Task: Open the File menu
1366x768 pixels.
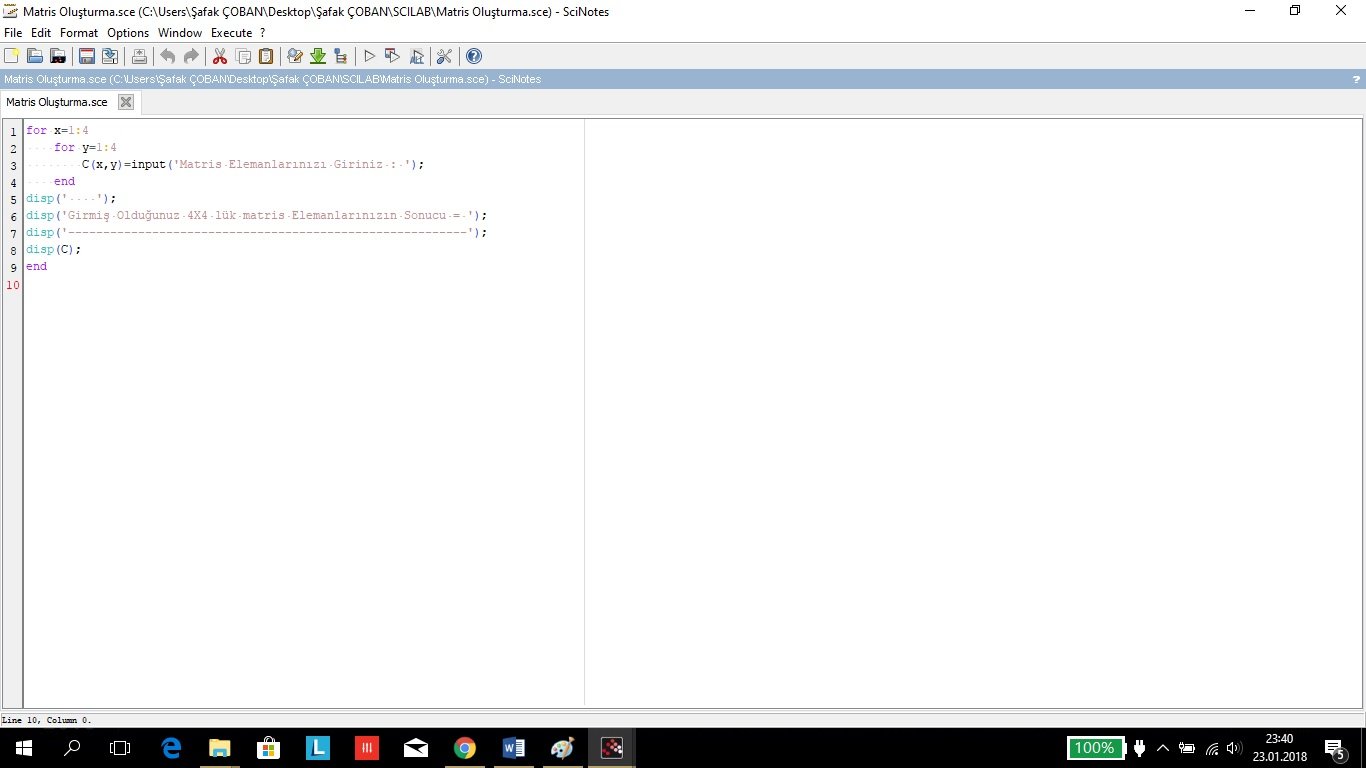Action: 13,33
